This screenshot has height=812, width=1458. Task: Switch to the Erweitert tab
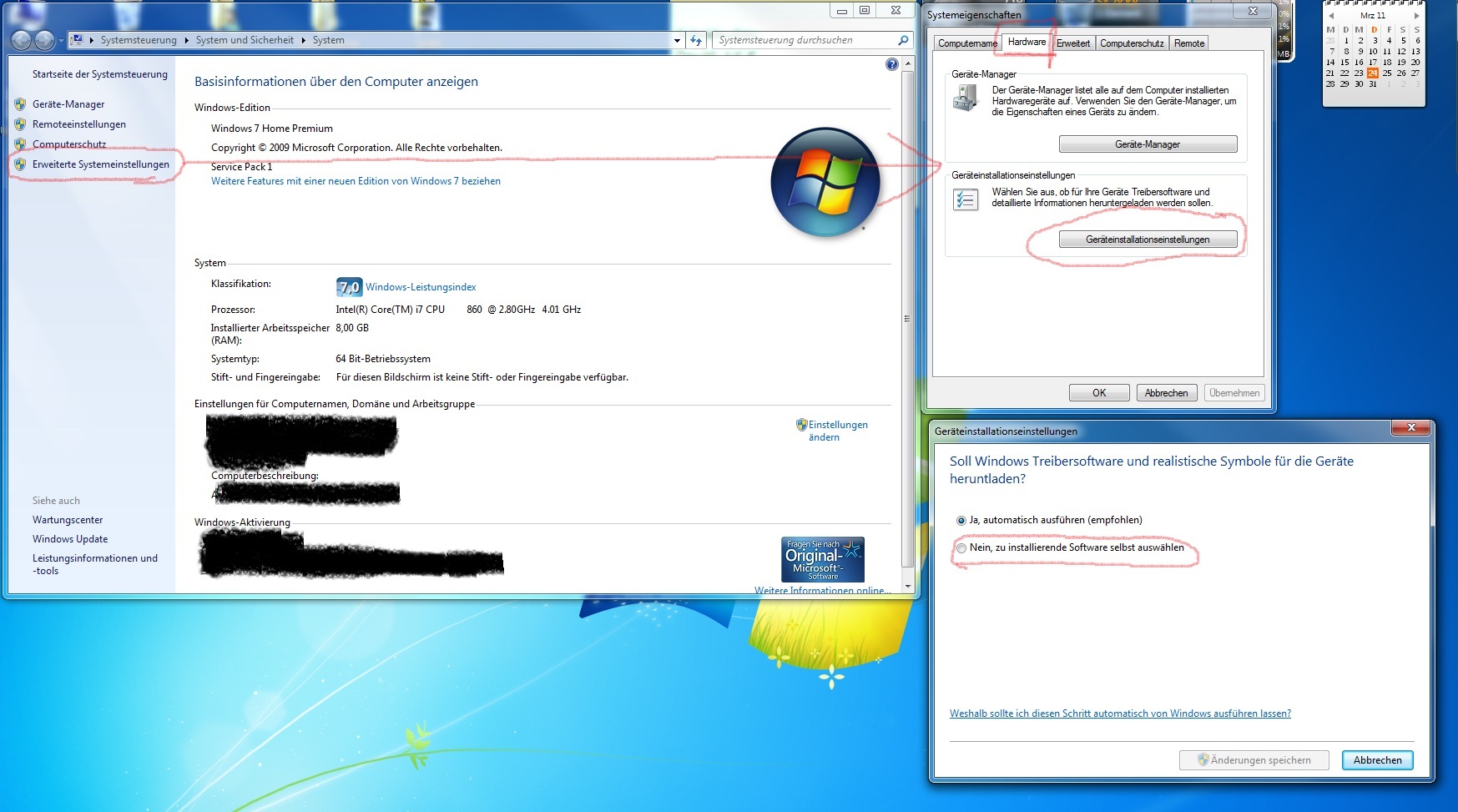click(1072, 43)
